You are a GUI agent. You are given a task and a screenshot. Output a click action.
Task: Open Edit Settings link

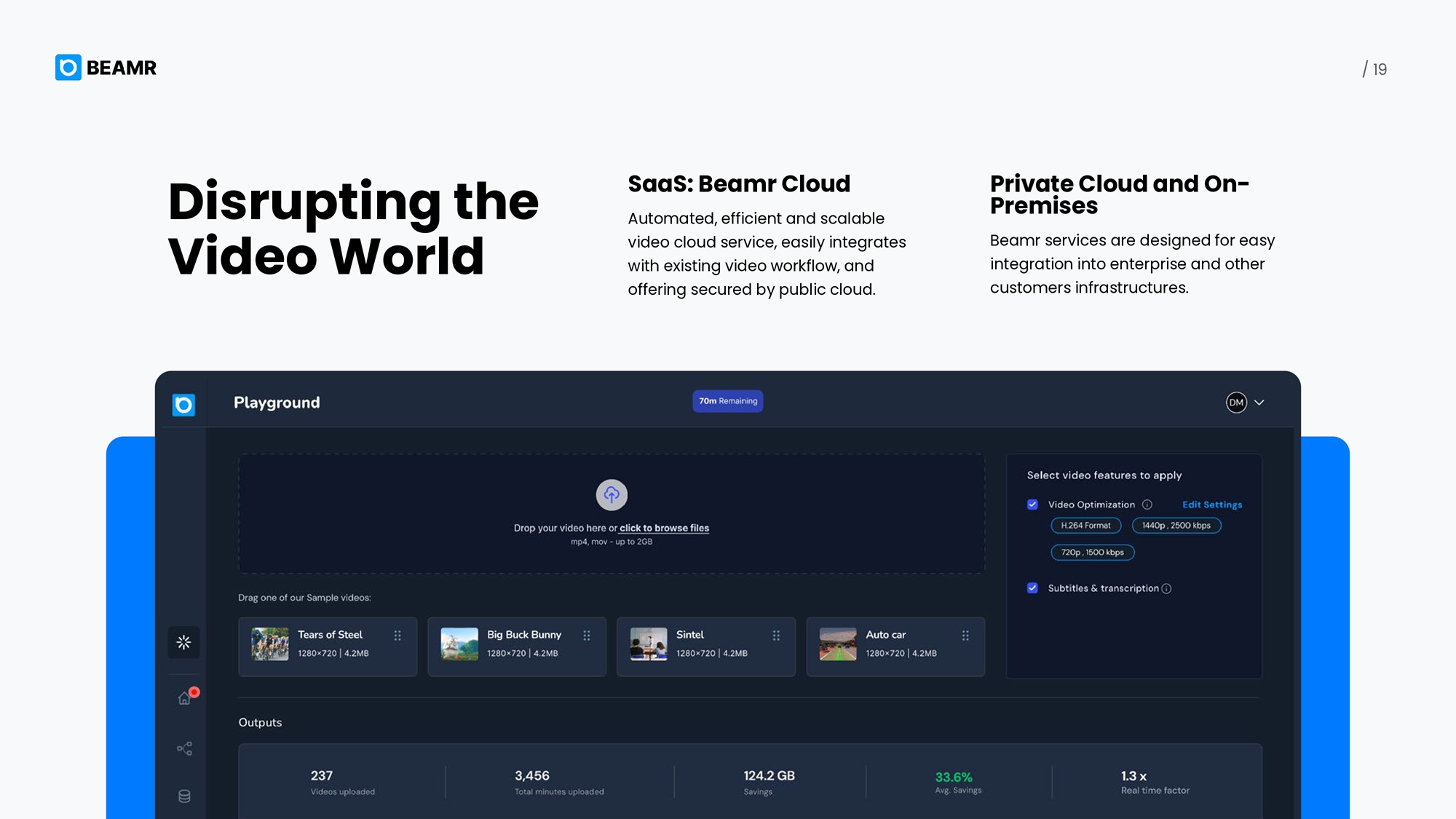(1211, 505)
